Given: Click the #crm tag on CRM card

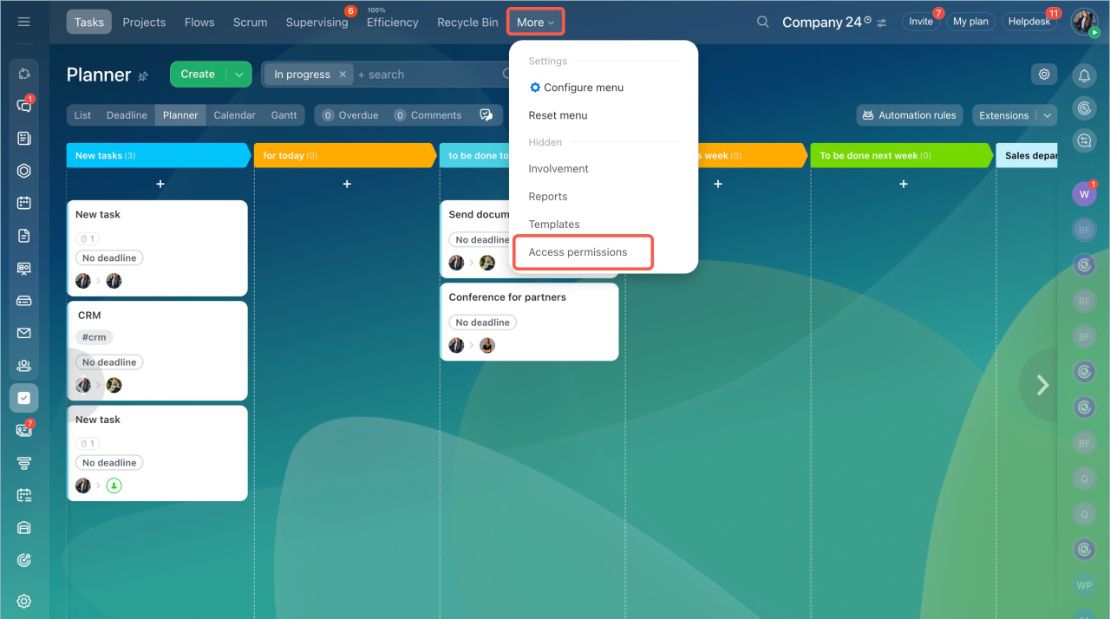Looking at the screenshot, I should [x=94, y=337].
